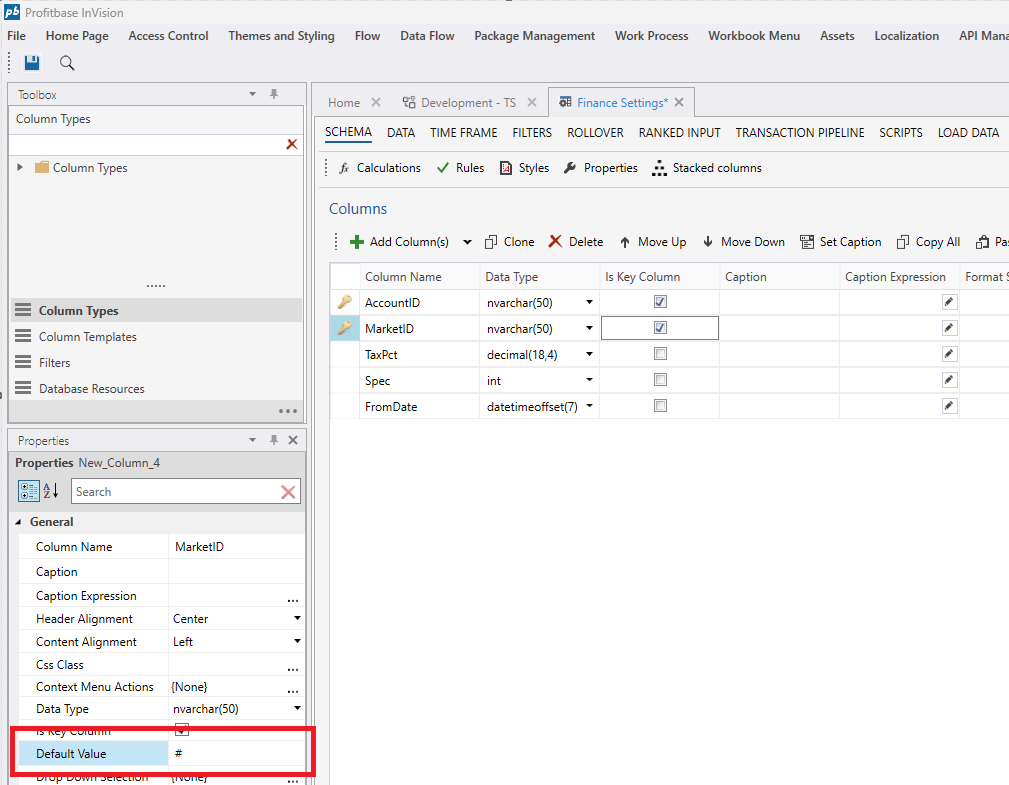Screen dimensions: 1009x785
Task: Enable Is Key Column for TaxPct
Action: [660, 354]
